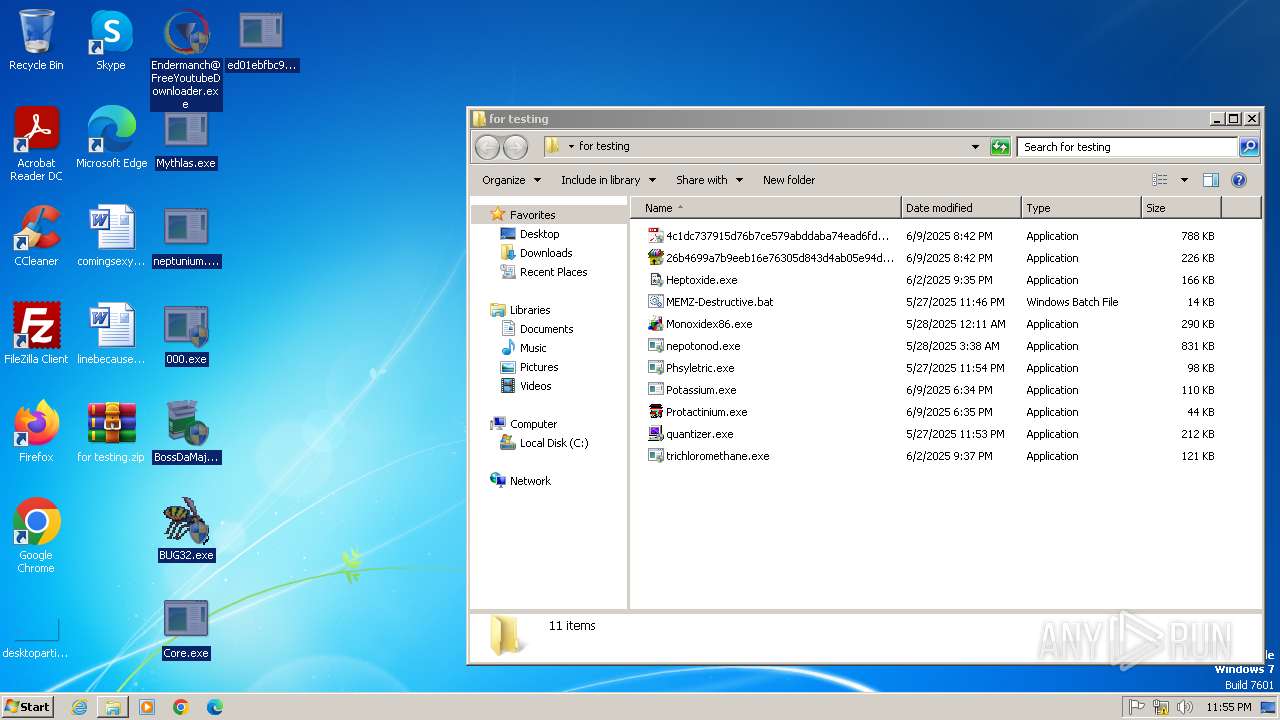Select the BossDaMaj desktop icon

186,432
